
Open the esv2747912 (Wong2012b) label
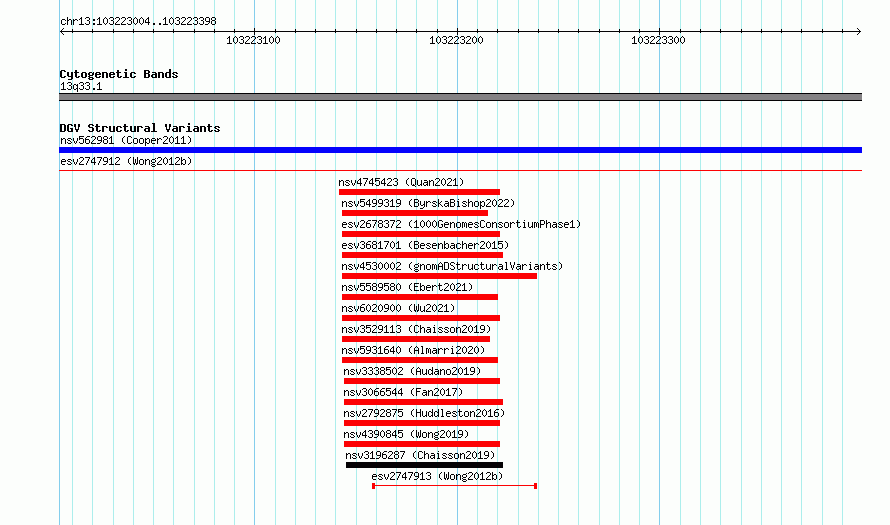coord(126,161)
